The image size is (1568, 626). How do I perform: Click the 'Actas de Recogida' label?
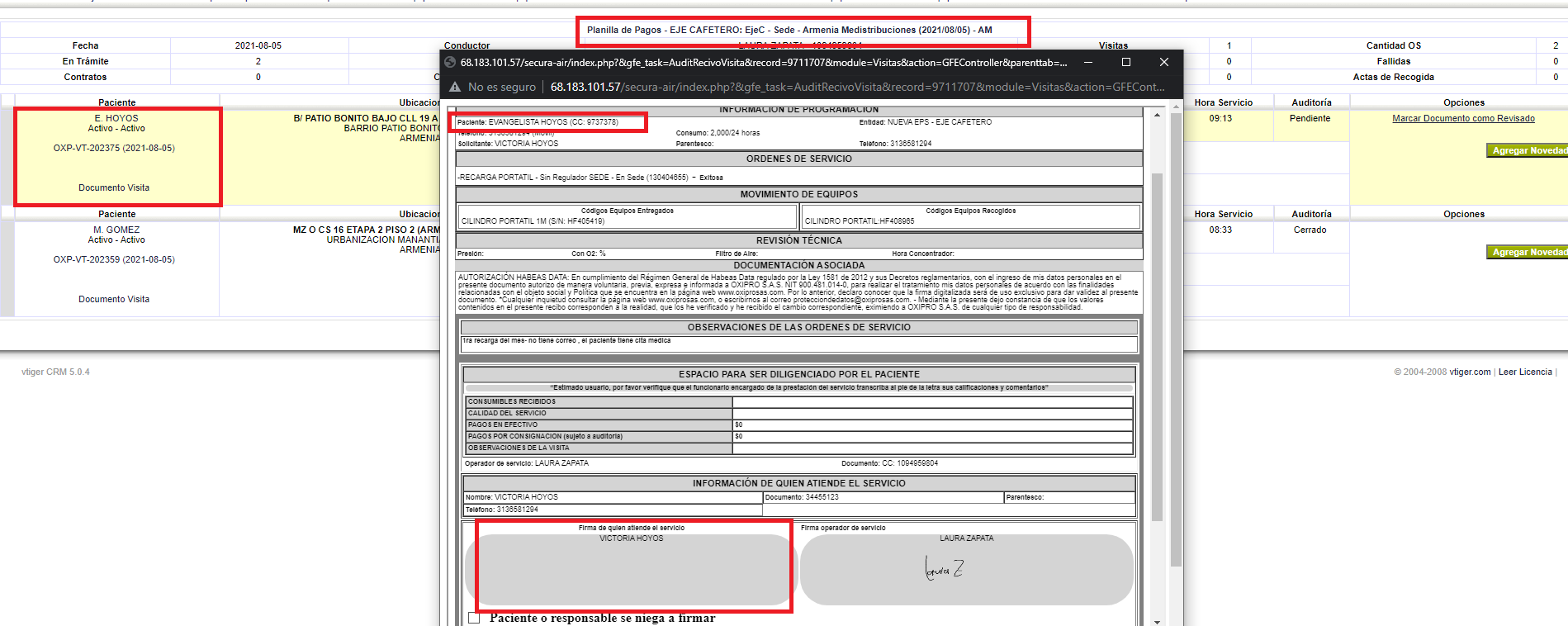click(1393, 77)
